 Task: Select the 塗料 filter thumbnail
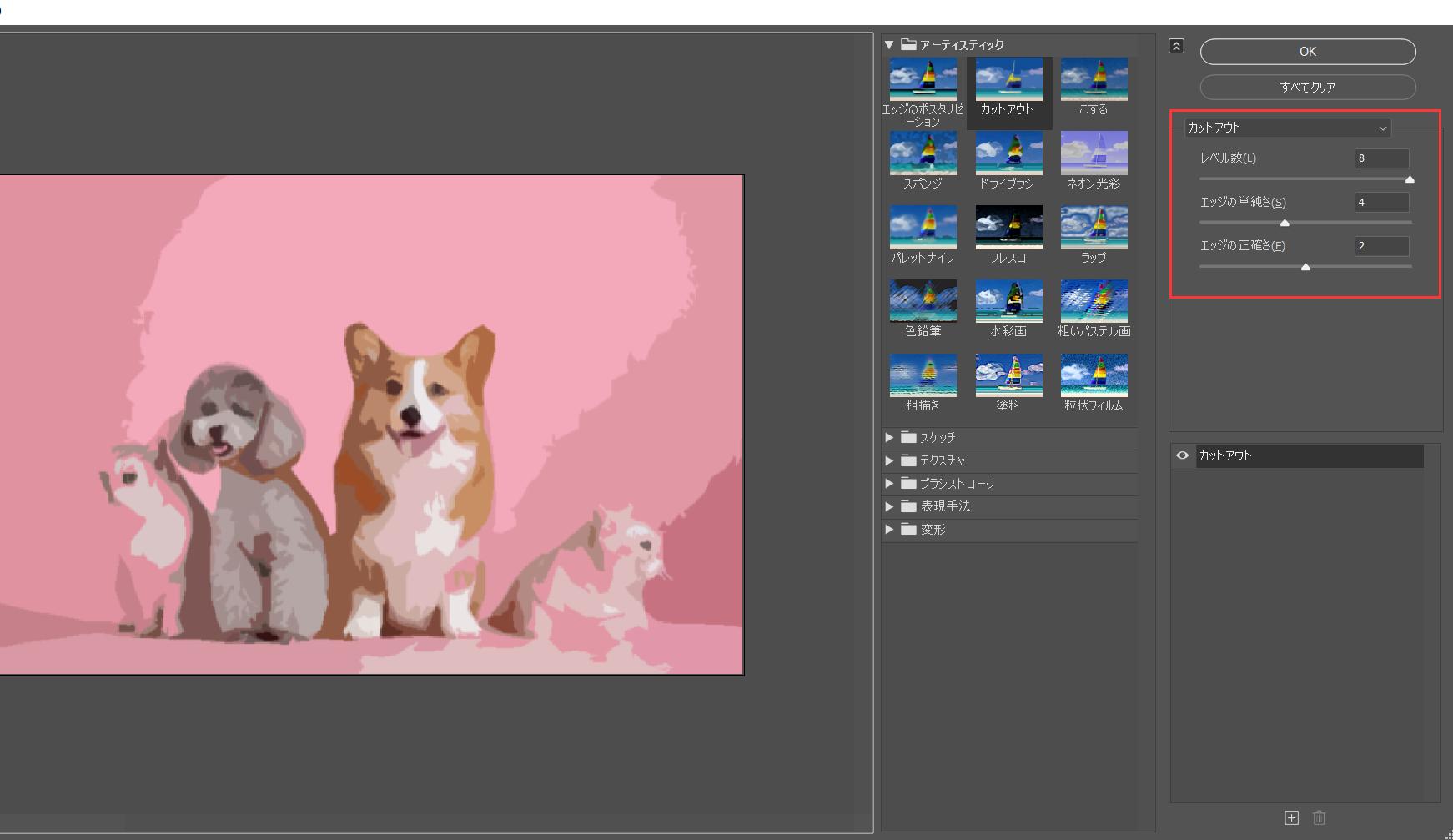pyautogui.click(x=1008, y=375)
